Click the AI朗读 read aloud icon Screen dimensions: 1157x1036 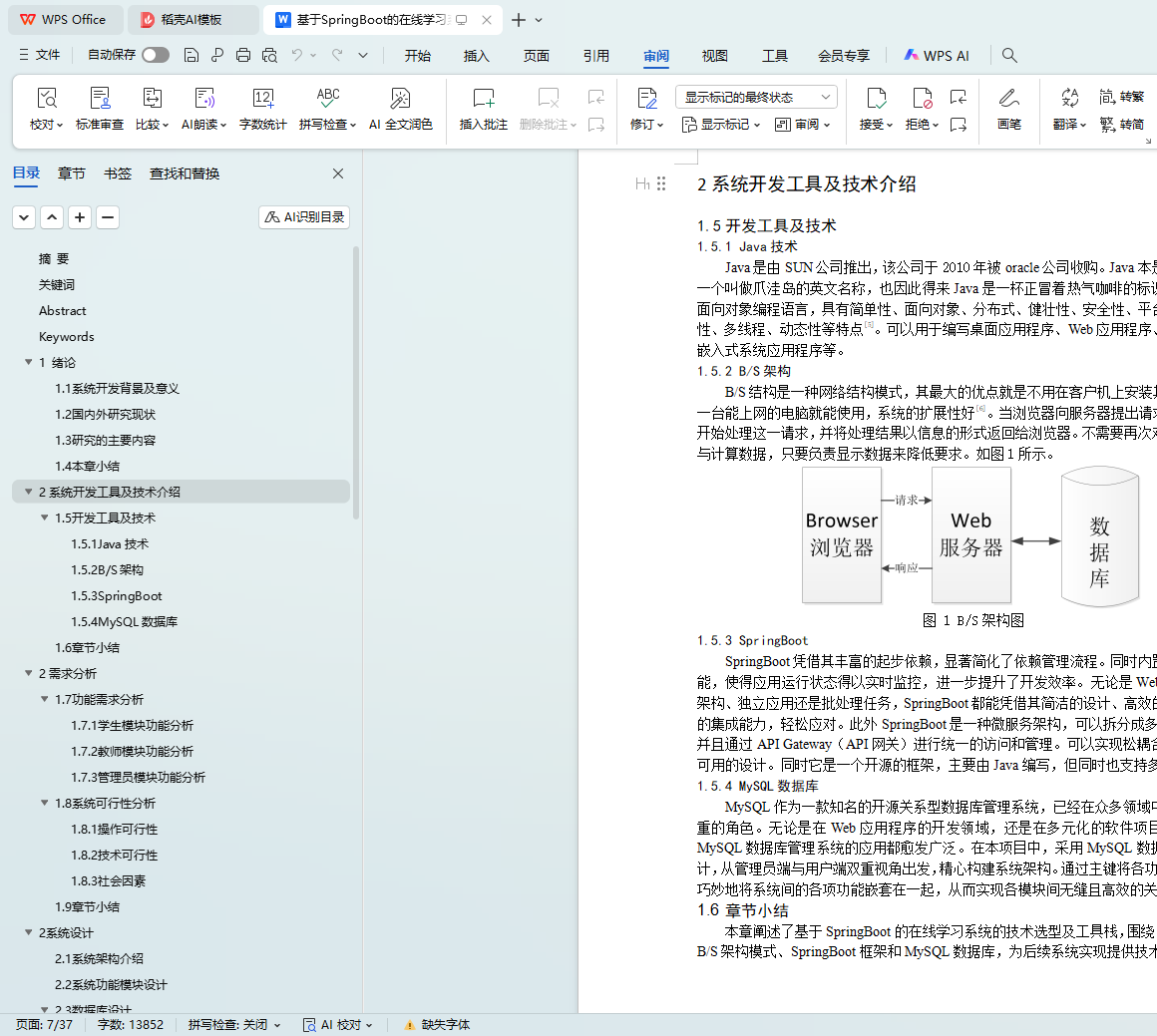click(203, 99)
